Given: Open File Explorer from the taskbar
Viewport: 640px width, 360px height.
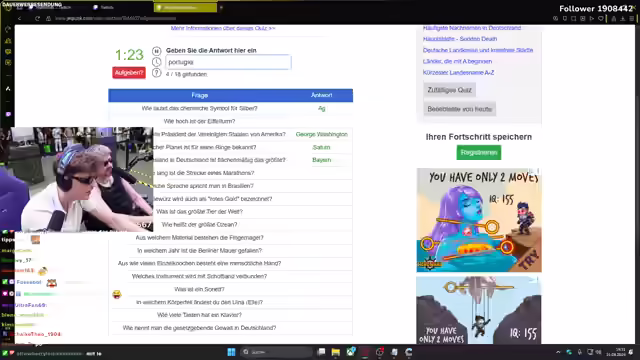Looking at the screenshot, I should [336, 352].
